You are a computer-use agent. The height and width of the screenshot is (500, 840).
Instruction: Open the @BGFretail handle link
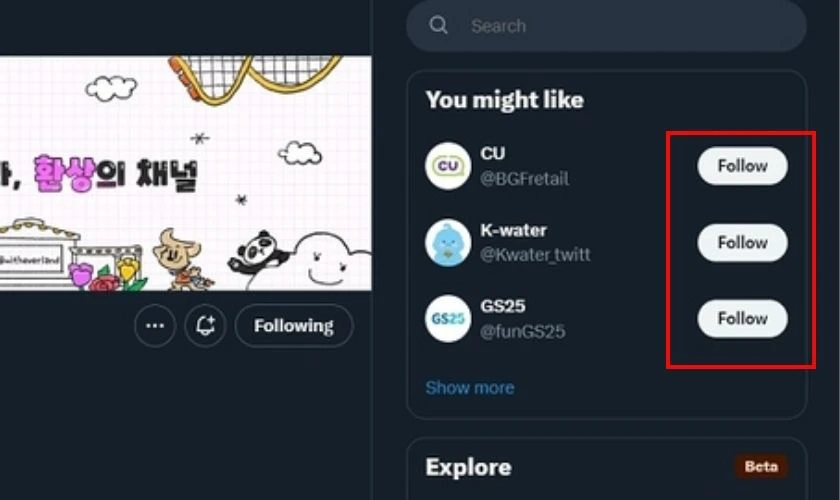point(524,178)
